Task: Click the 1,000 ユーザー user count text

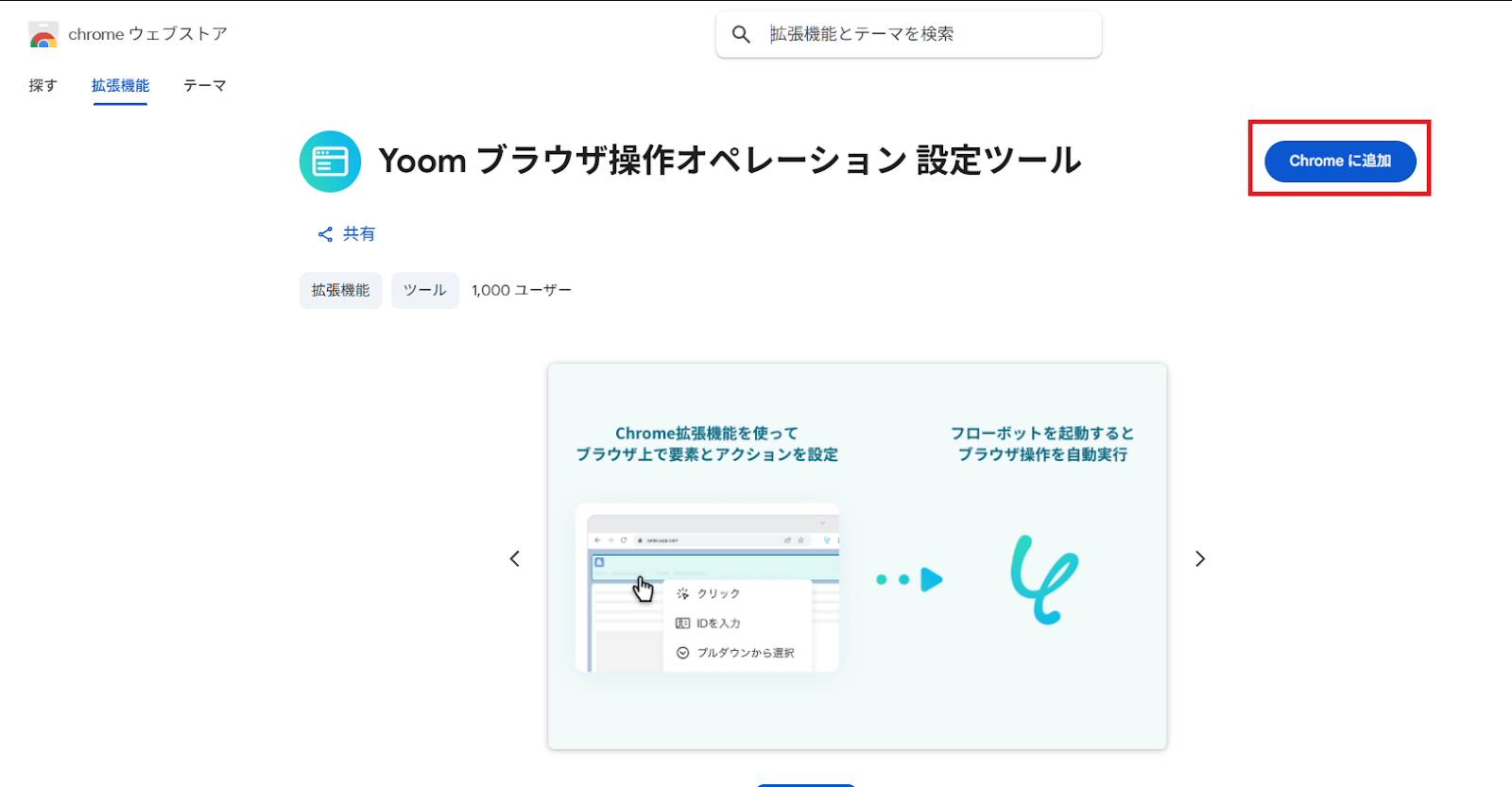Action: pyautogui.click(x=522, y=290)
